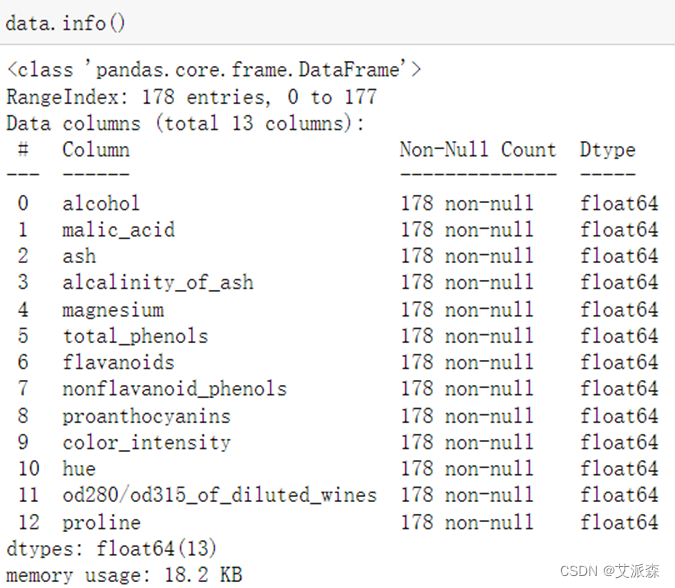The width and height of the screenshot is (675, 588).
Task: Click the 'Non-Null Count' header
Action: click(x=478, y=150)
